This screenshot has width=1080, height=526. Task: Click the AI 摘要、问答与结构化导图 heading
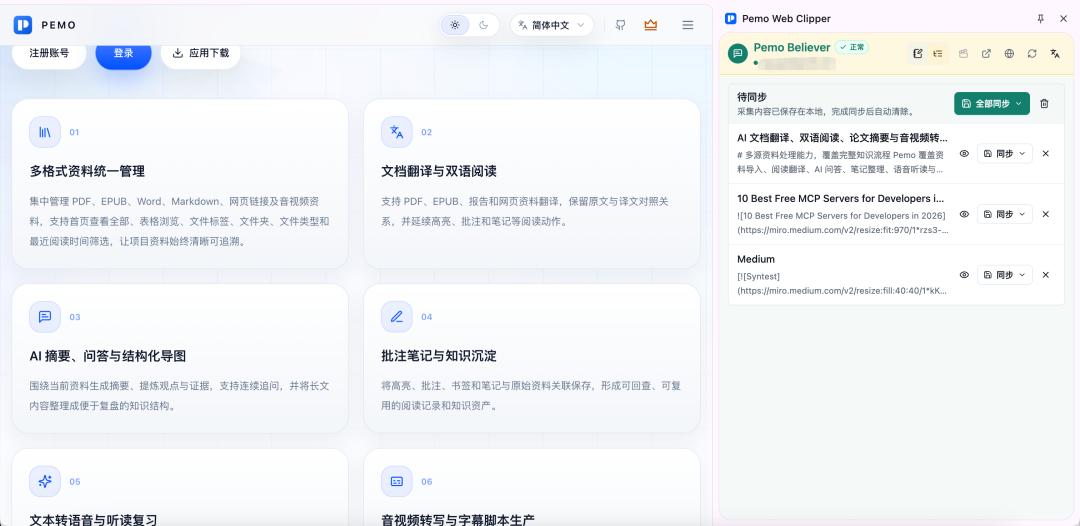(x=107, y=356)
